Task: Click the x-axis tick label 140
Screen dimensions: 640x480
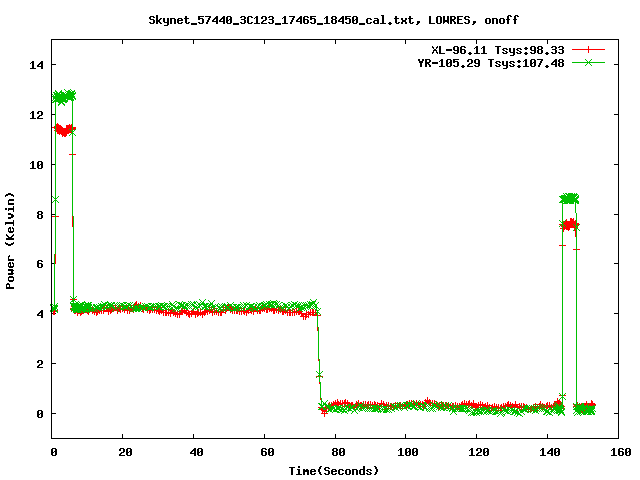Action: click(x=550, y=452)
